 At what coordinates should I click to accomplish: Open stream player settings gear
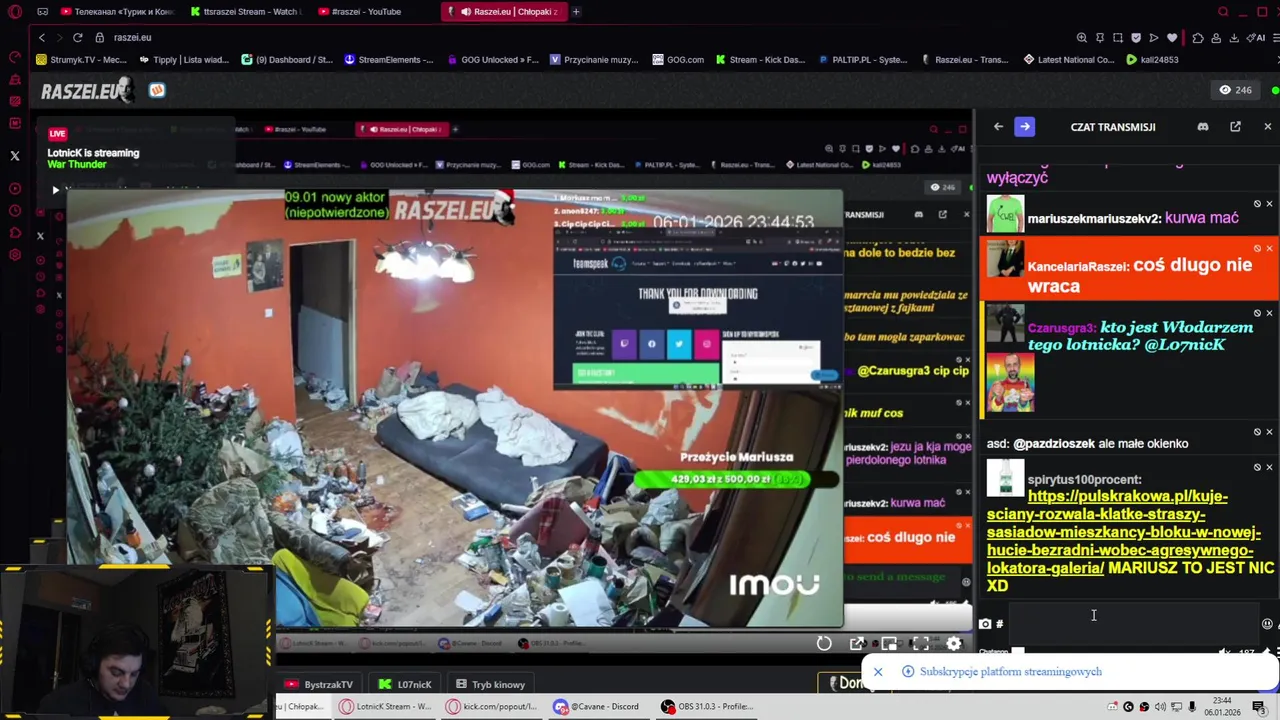pos(954,644)
